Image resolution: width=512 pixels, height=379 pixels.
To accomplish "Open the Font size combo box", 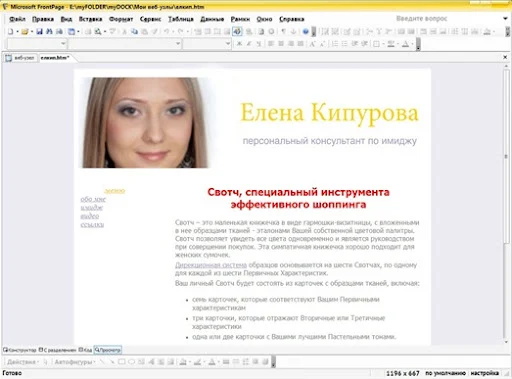I will click(x=207, y=44).
